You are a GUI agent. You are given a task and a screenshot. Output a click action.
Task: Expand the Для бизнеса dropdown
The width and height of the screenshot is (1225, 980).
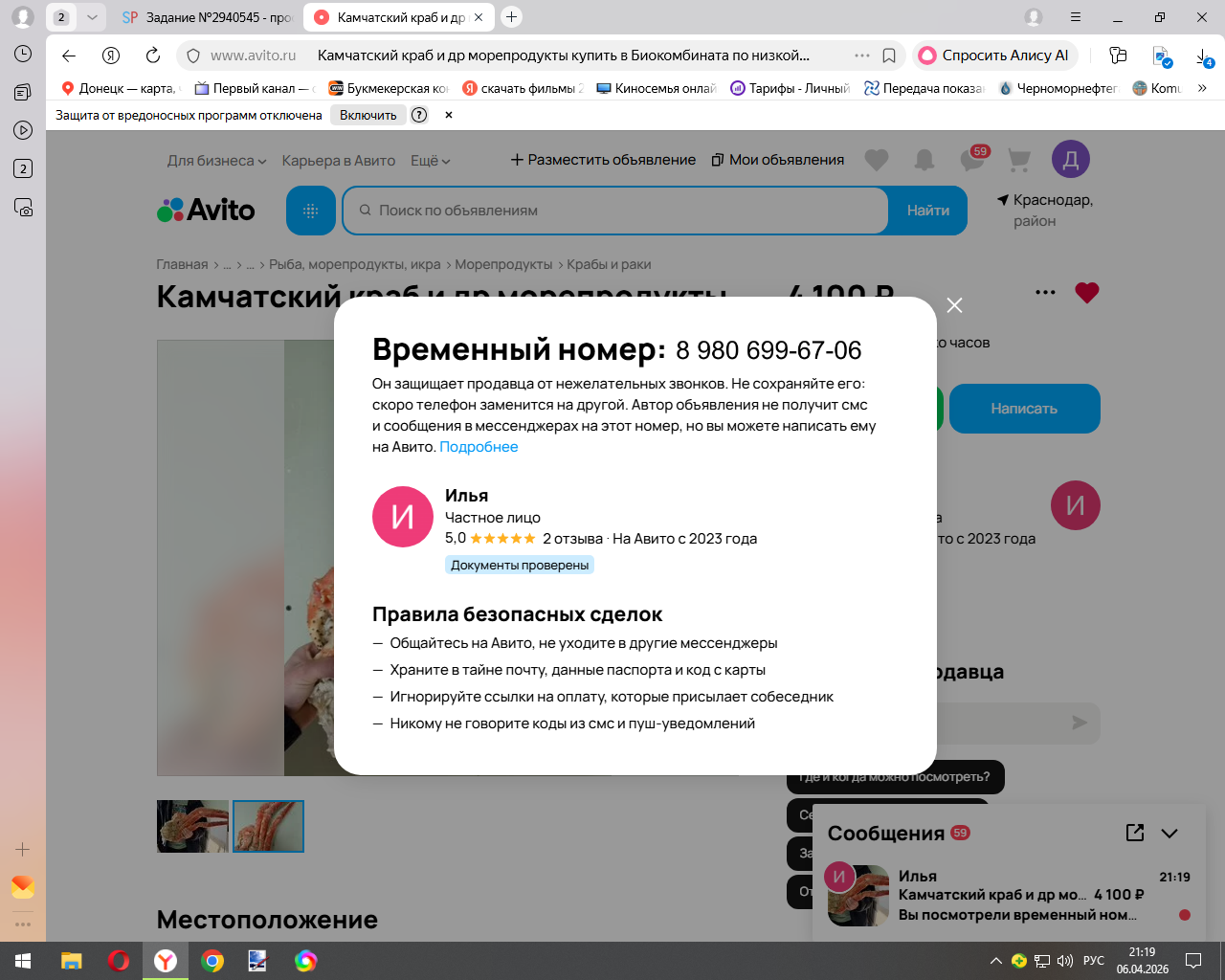[216, 161]
